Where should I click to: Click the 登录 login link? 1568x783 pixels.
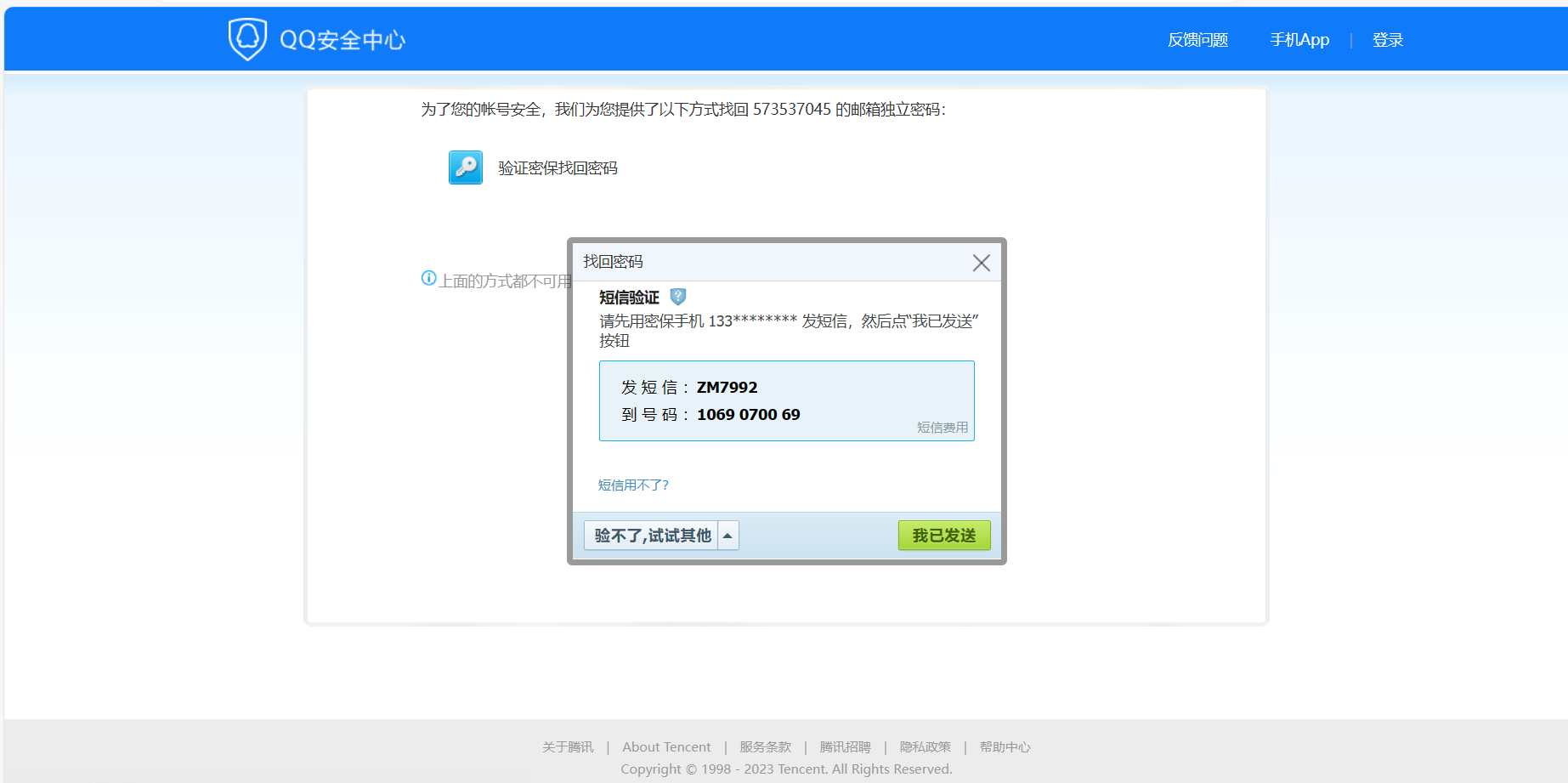pyautogui.click(x=1387, y=40)
